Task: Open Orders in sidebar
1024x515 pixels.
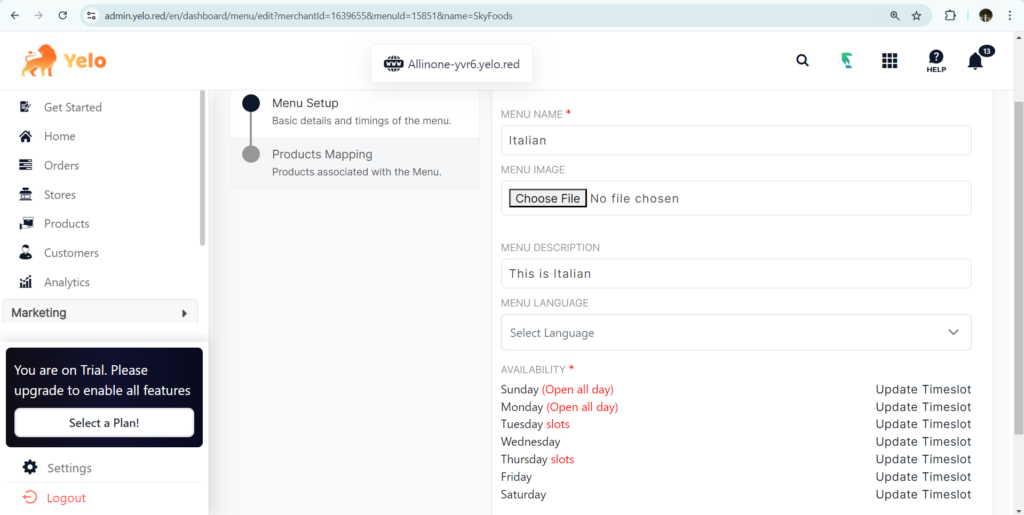Action: pos(61,165)
